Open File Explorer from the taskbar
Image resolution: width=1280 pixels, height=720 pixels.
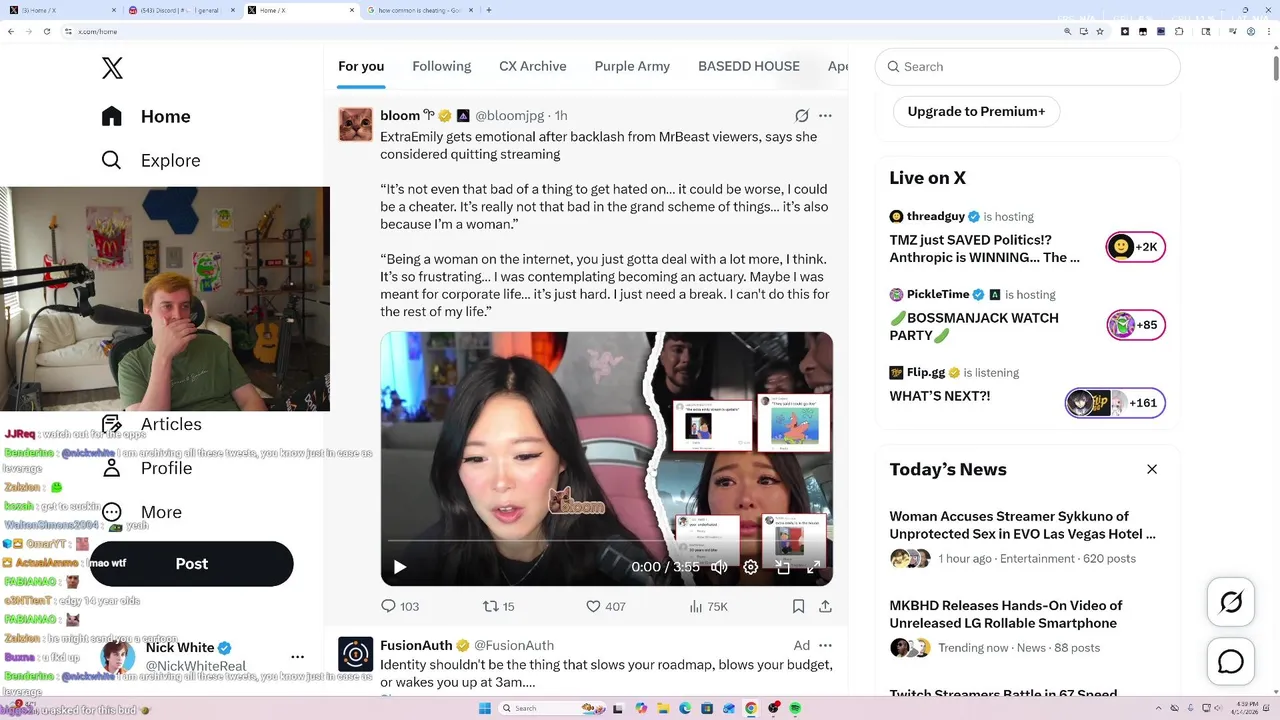(663, 708)
